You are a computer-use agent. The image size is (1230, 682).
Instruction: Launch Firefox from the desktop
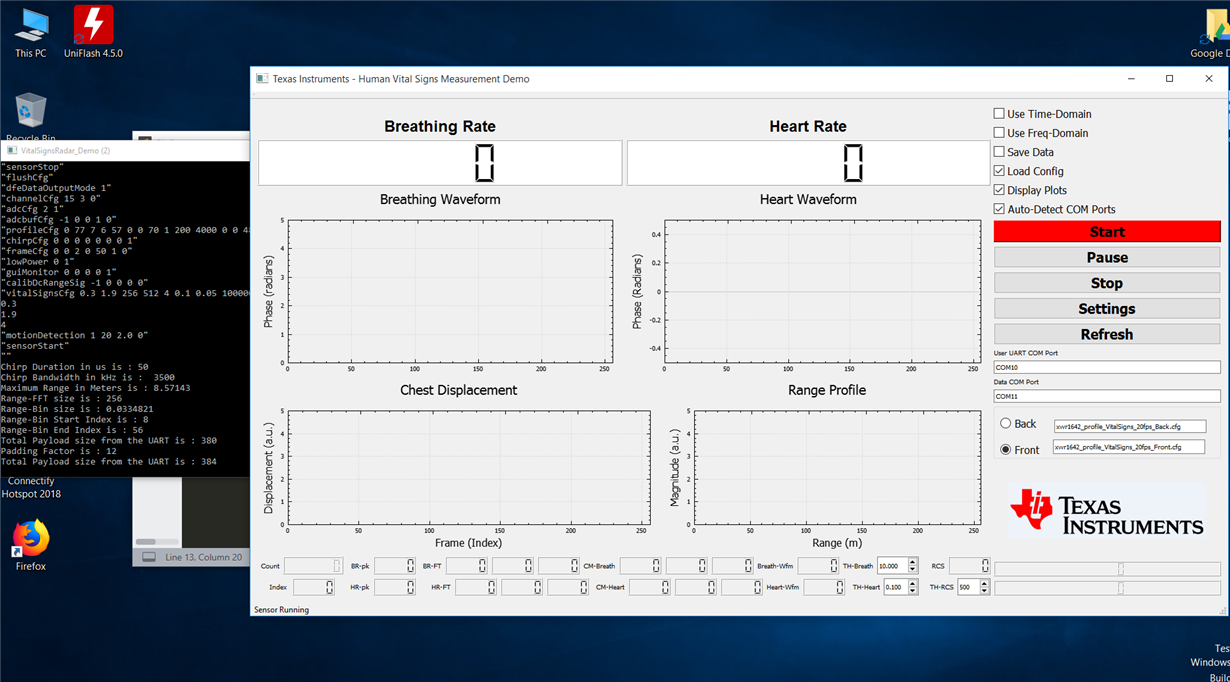coord(31,545)
